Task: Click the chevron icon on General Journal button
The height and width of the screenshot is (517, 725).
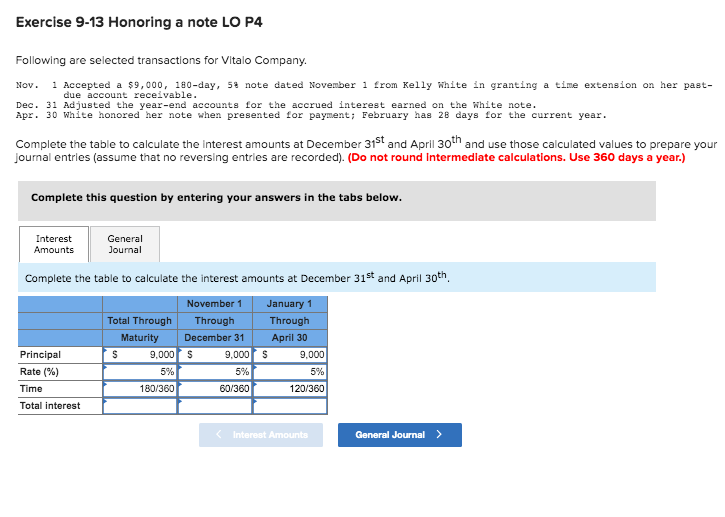Action: (x=439, y=435)
